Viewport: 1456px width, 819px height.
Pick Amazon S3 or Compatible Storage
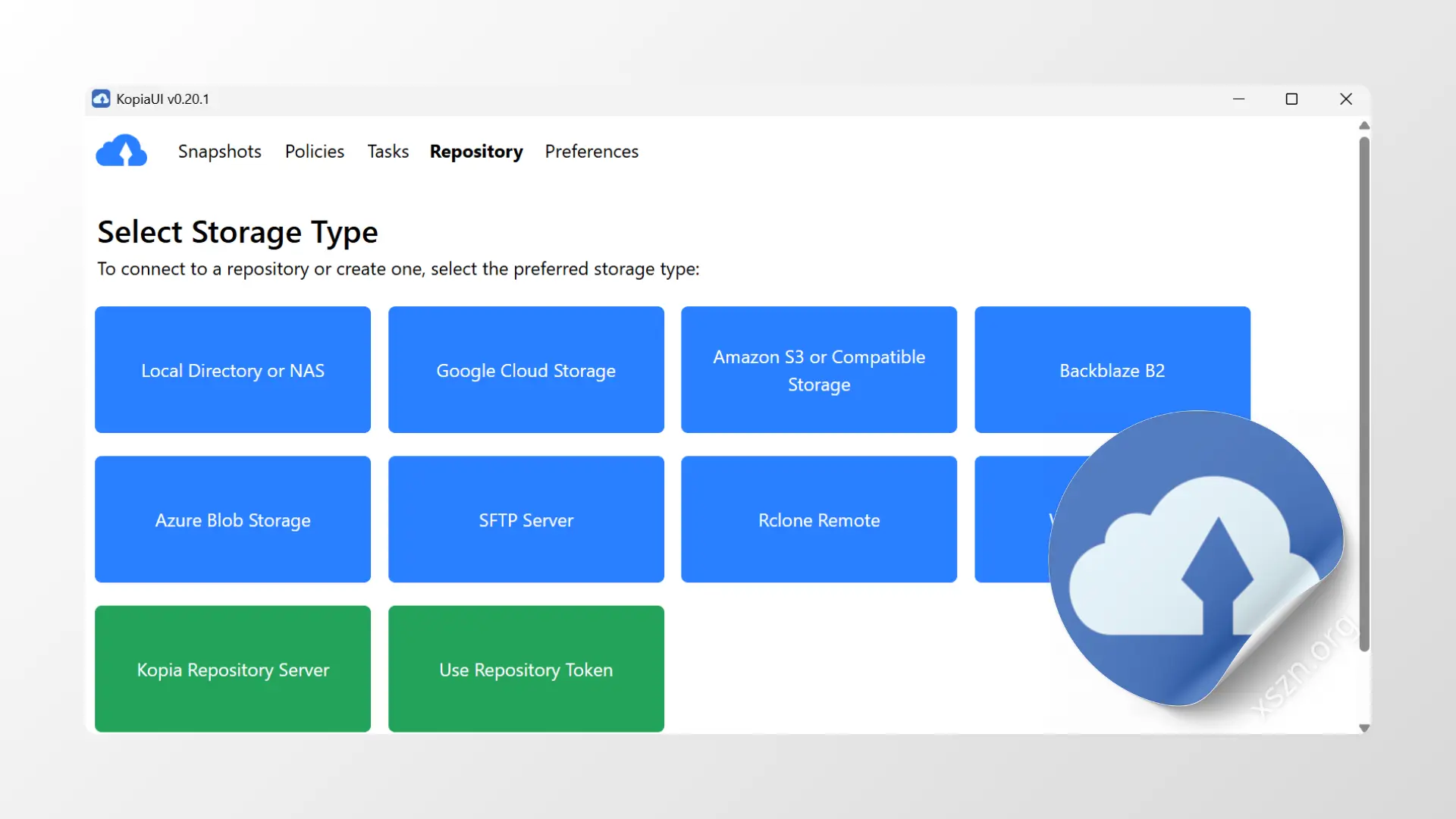[819, 370]
